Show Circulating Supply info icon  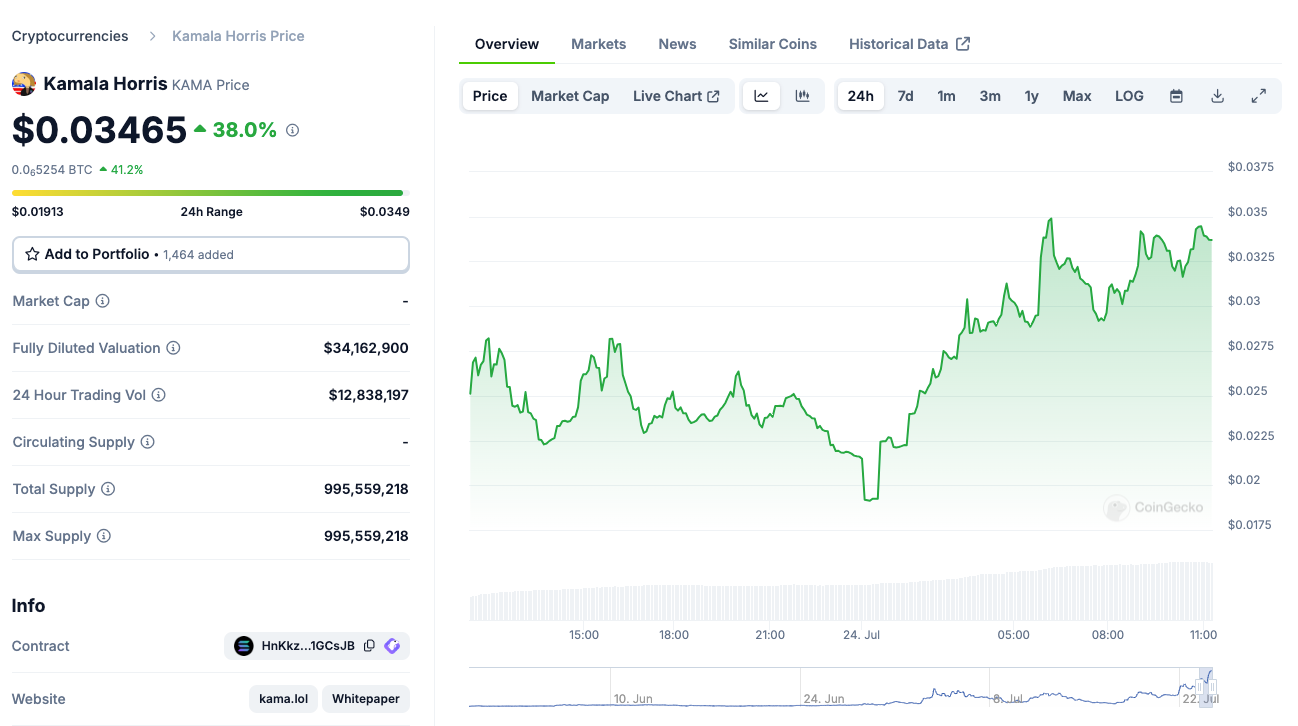[147, 442]
